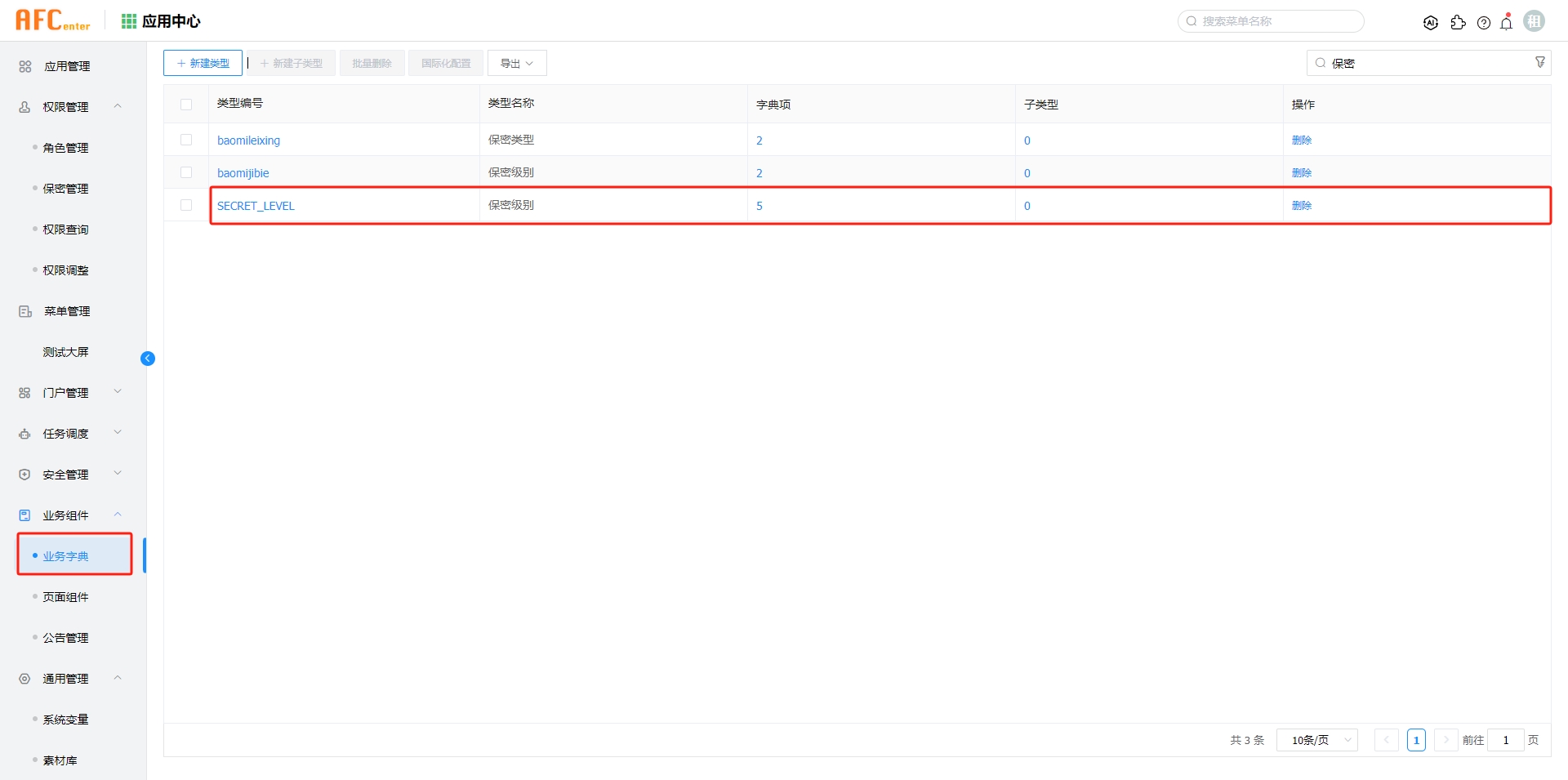
Task: Open the 应用中心 grid icon
Action: [x=128, y=20]
